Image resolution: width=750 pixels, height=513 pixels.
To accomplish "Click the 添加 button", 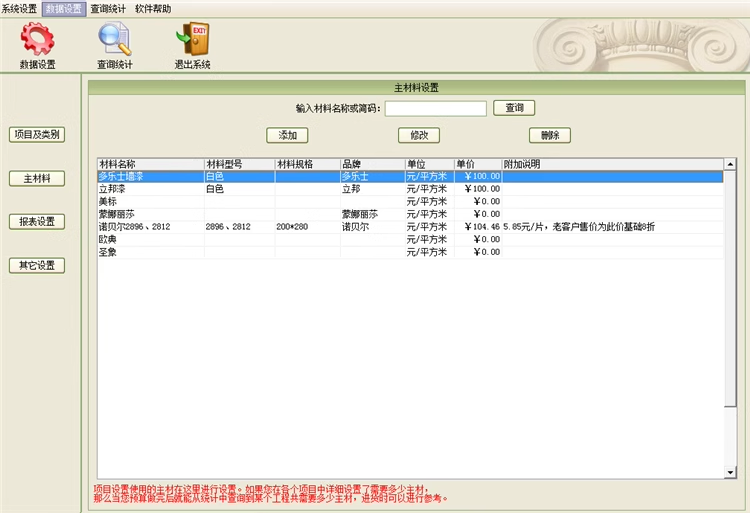I will click(287, 135).
